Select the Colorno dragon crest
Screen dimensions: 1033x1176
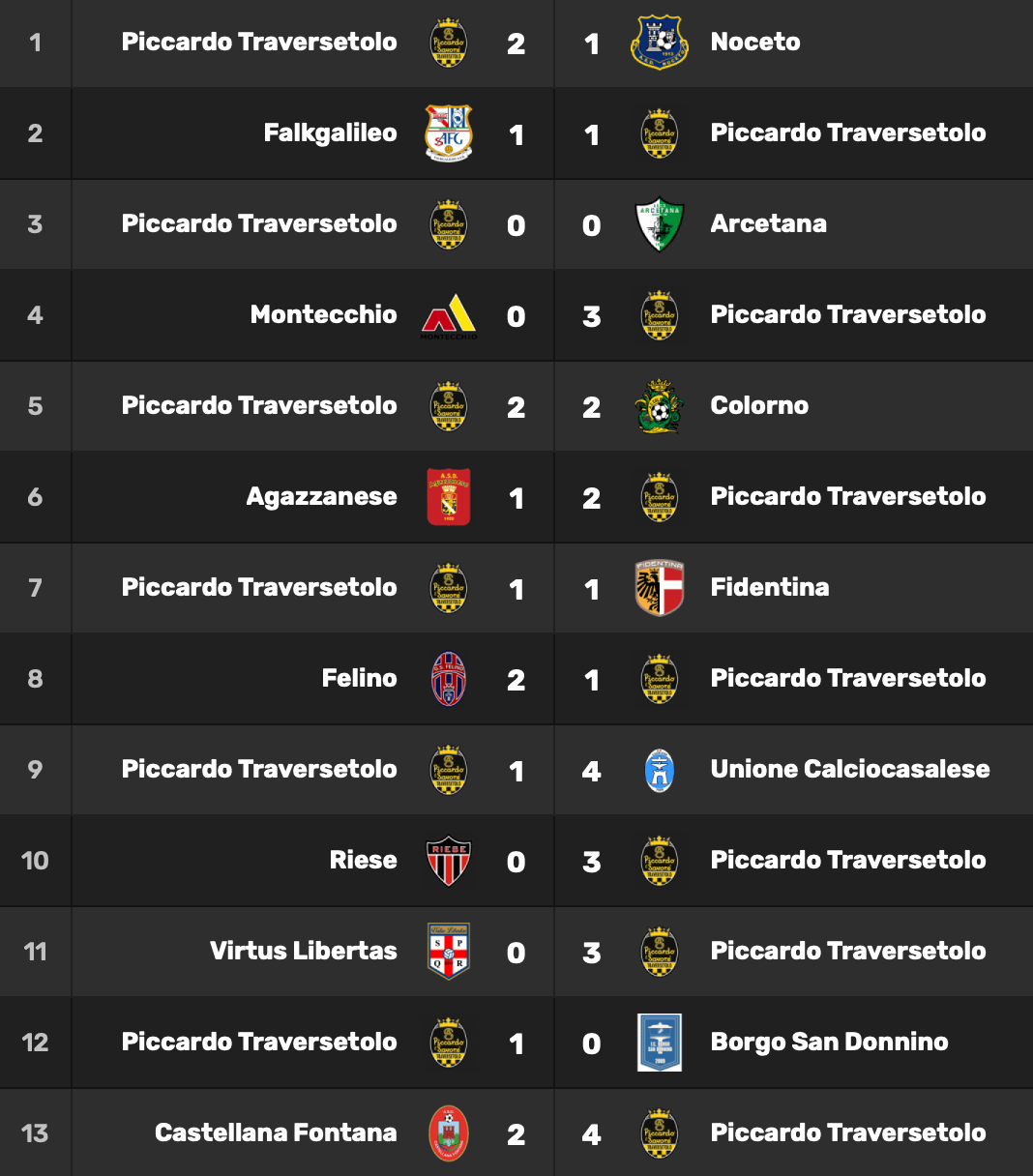point(660,406)
